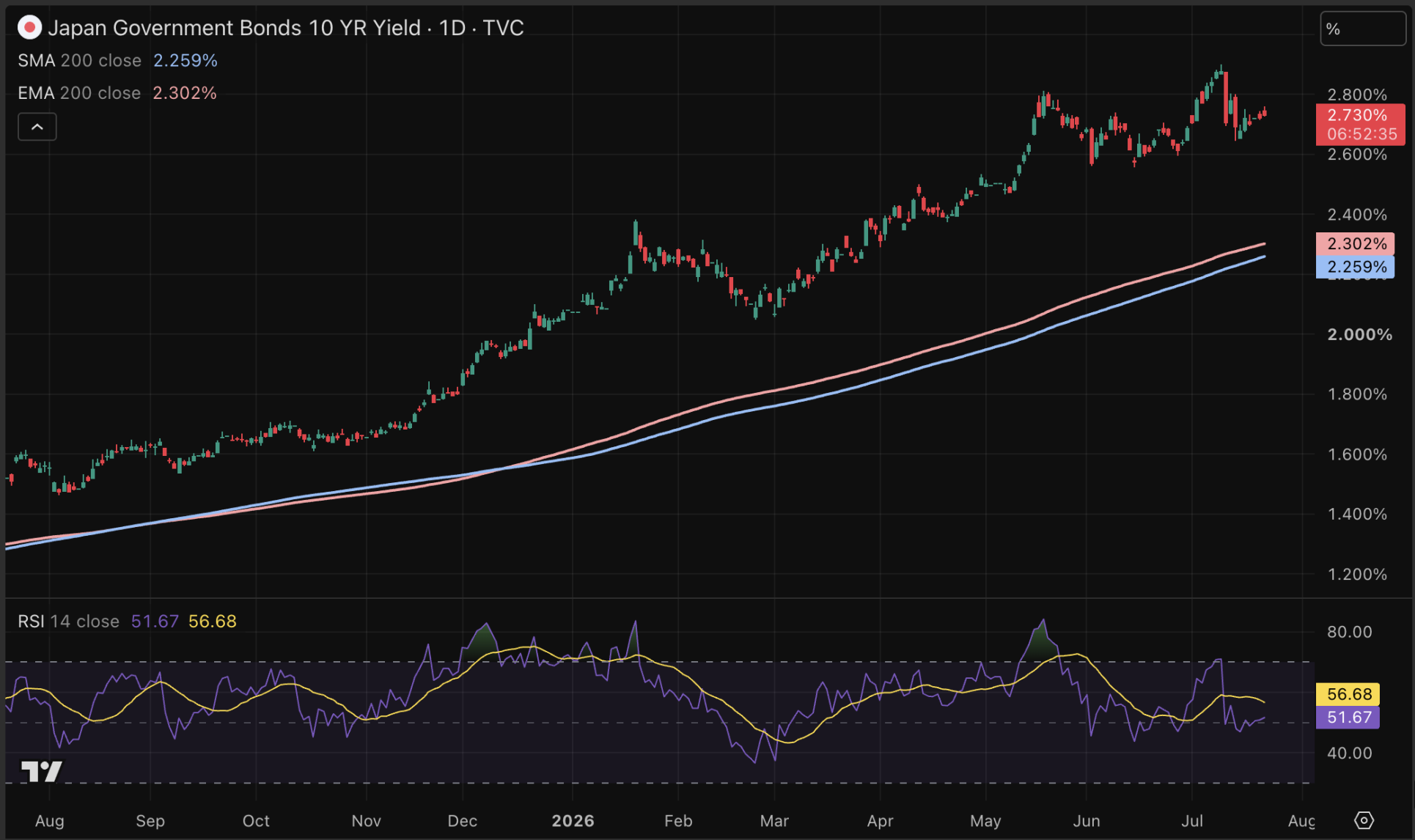Click the 2.000% level on price scale
Viewport: 1415px width, 840px height.
(x=1359, y=335)
